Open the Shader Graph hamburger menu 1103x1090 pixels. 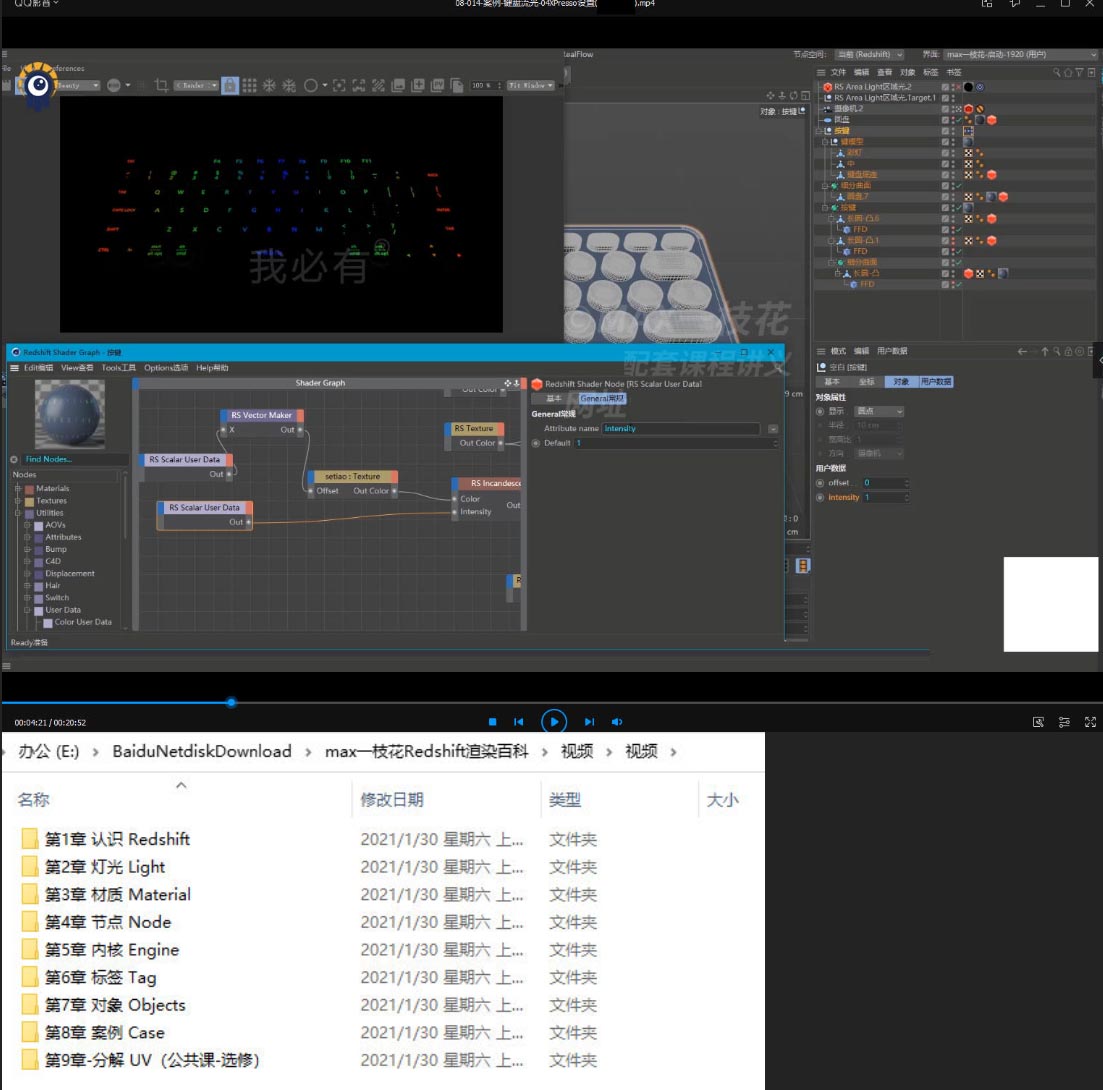click(14, 368)
